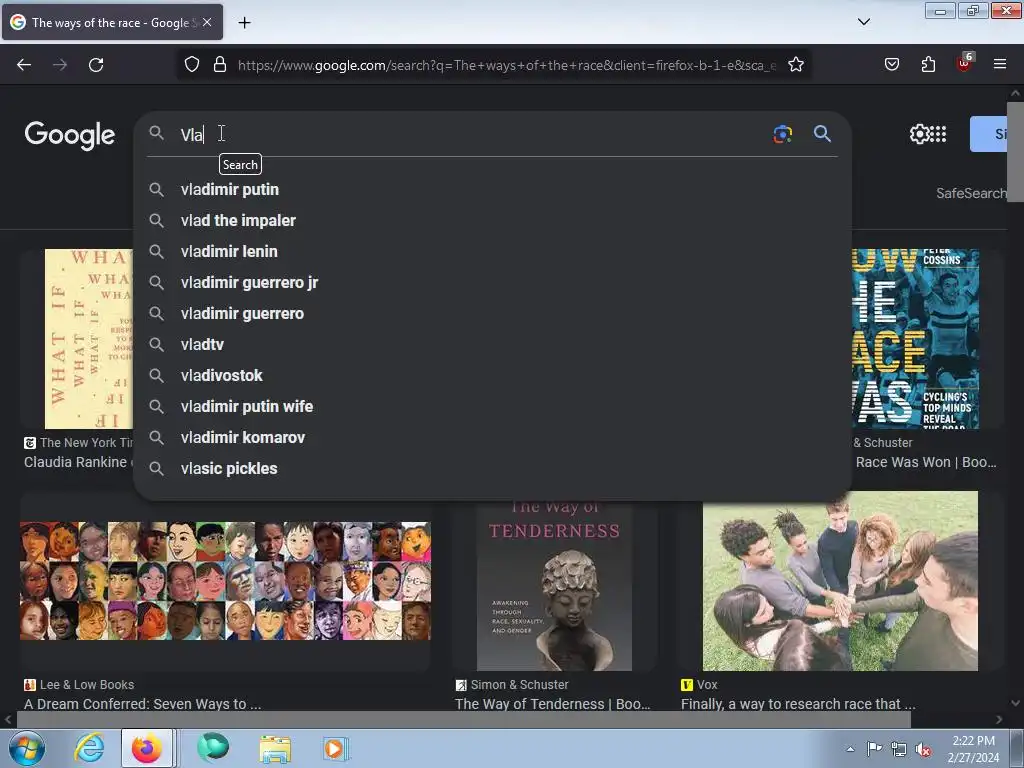Open 'Race Was Won | Boo...' result link

926,462
